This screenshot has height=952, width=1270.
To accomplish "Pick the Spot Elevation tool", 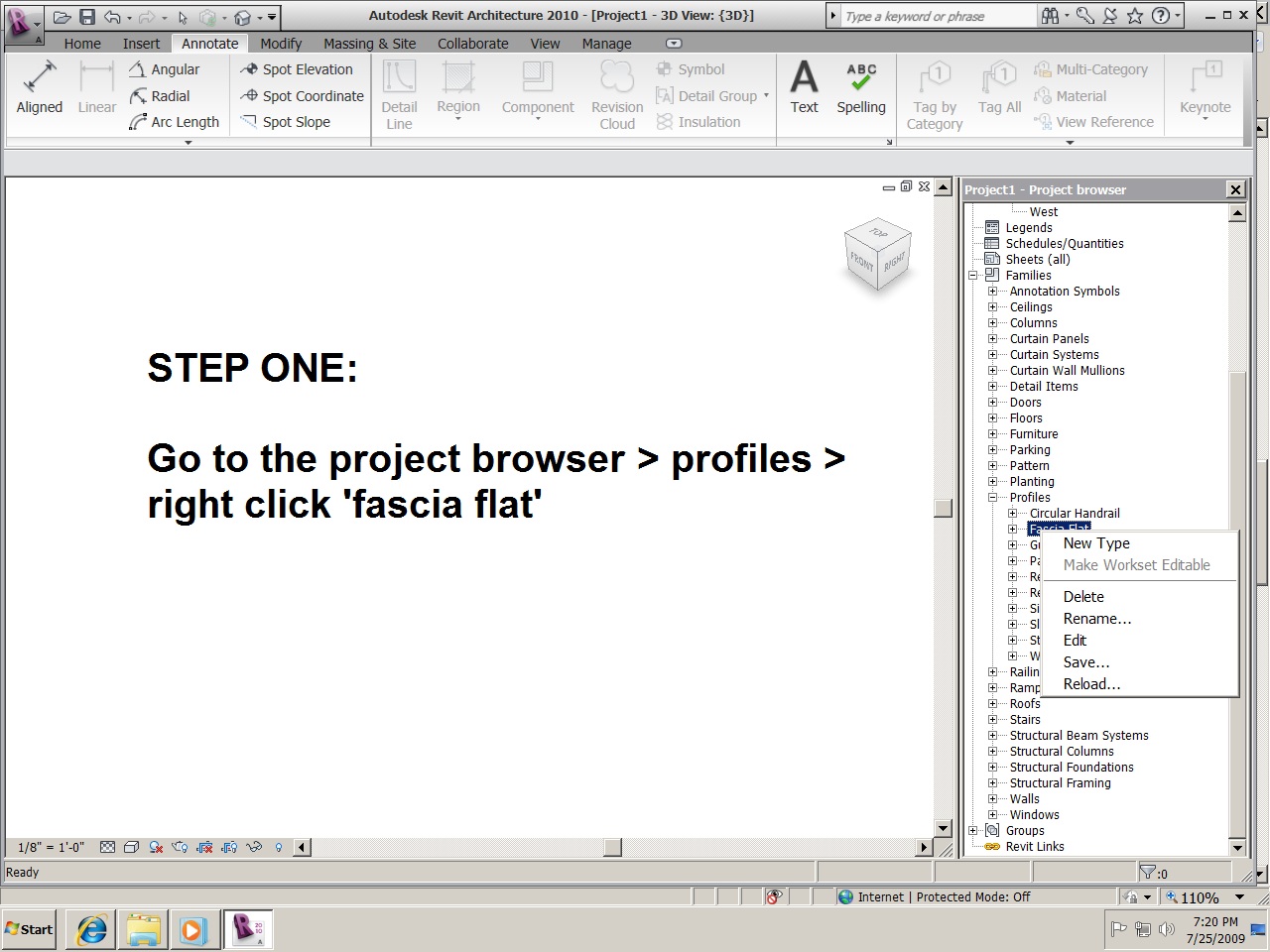I will [x=297, y=69].
